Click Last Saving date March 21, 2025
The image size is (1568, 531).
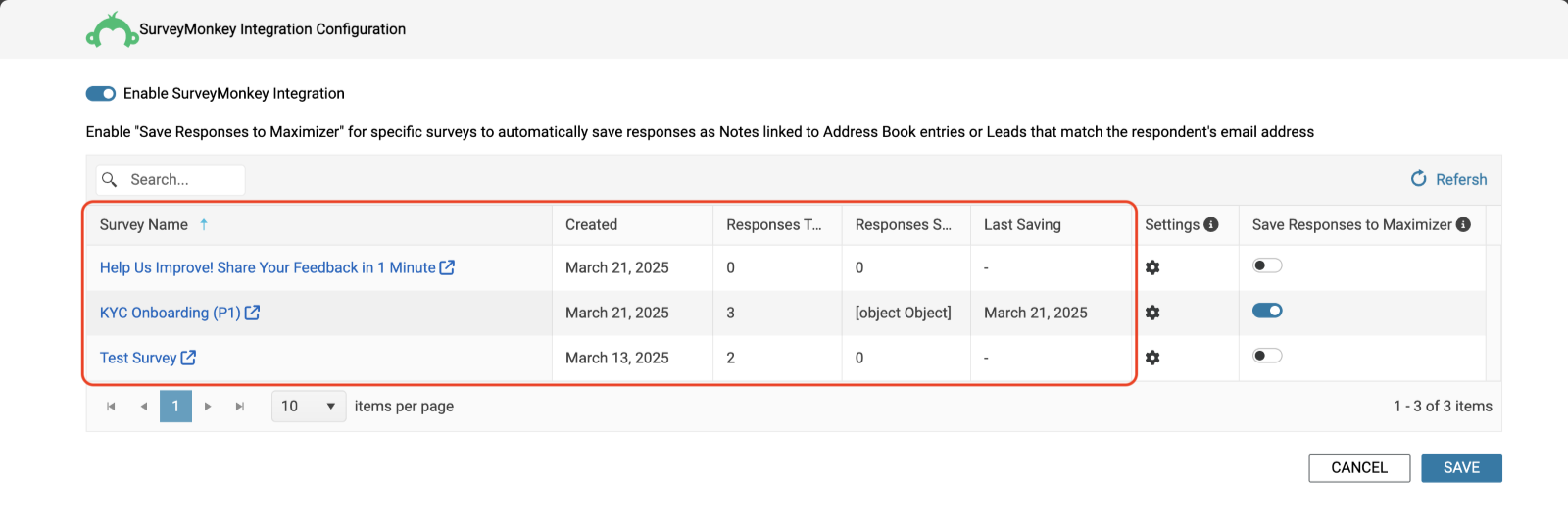click(x=1036, y=313)
